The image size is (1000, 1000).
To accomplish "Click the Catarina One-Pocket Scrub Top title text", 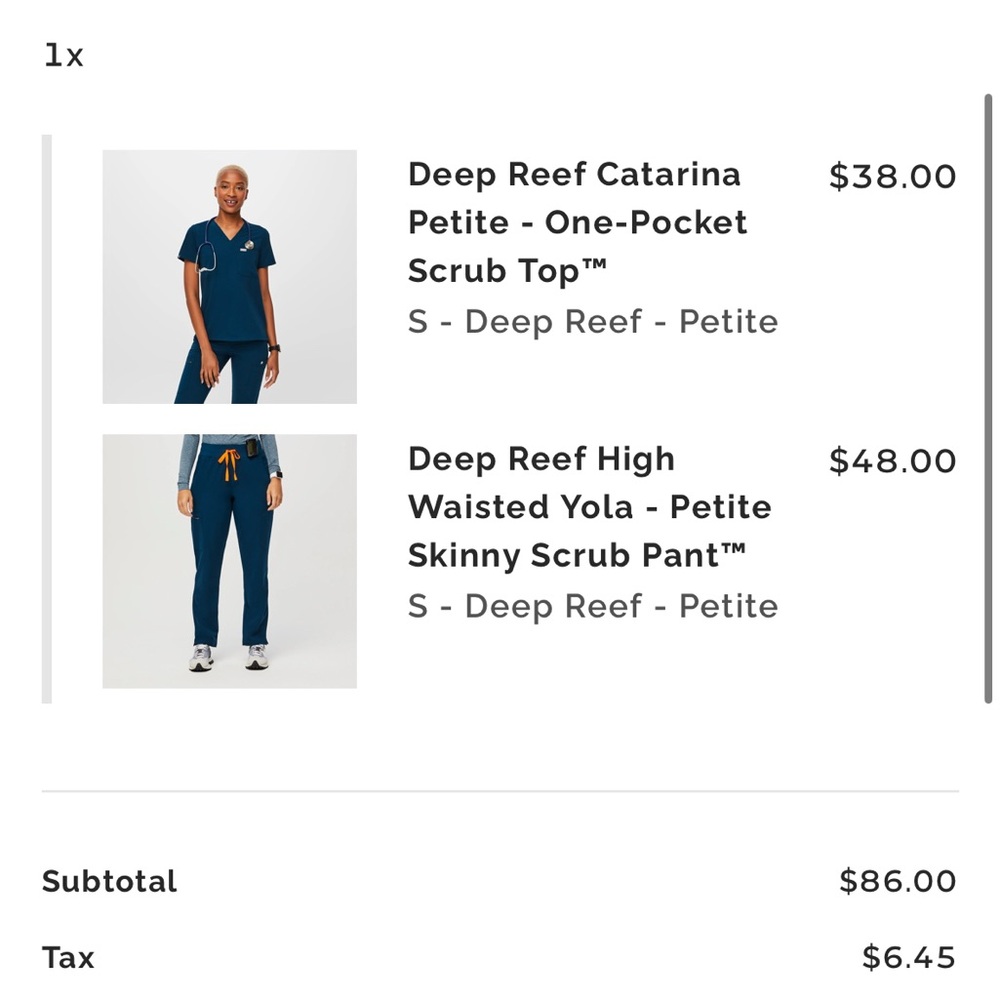I will pos(575,222).
